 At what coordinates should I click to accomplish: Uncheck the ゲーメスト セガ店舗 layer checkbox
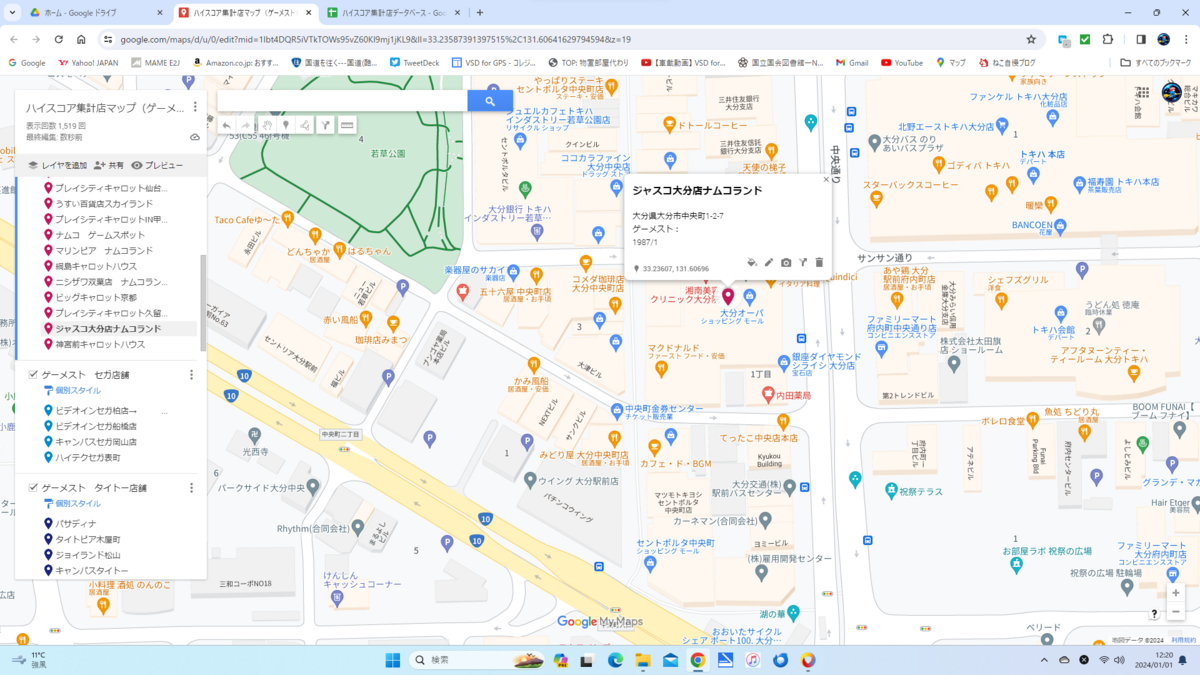[x=33, y=375]
